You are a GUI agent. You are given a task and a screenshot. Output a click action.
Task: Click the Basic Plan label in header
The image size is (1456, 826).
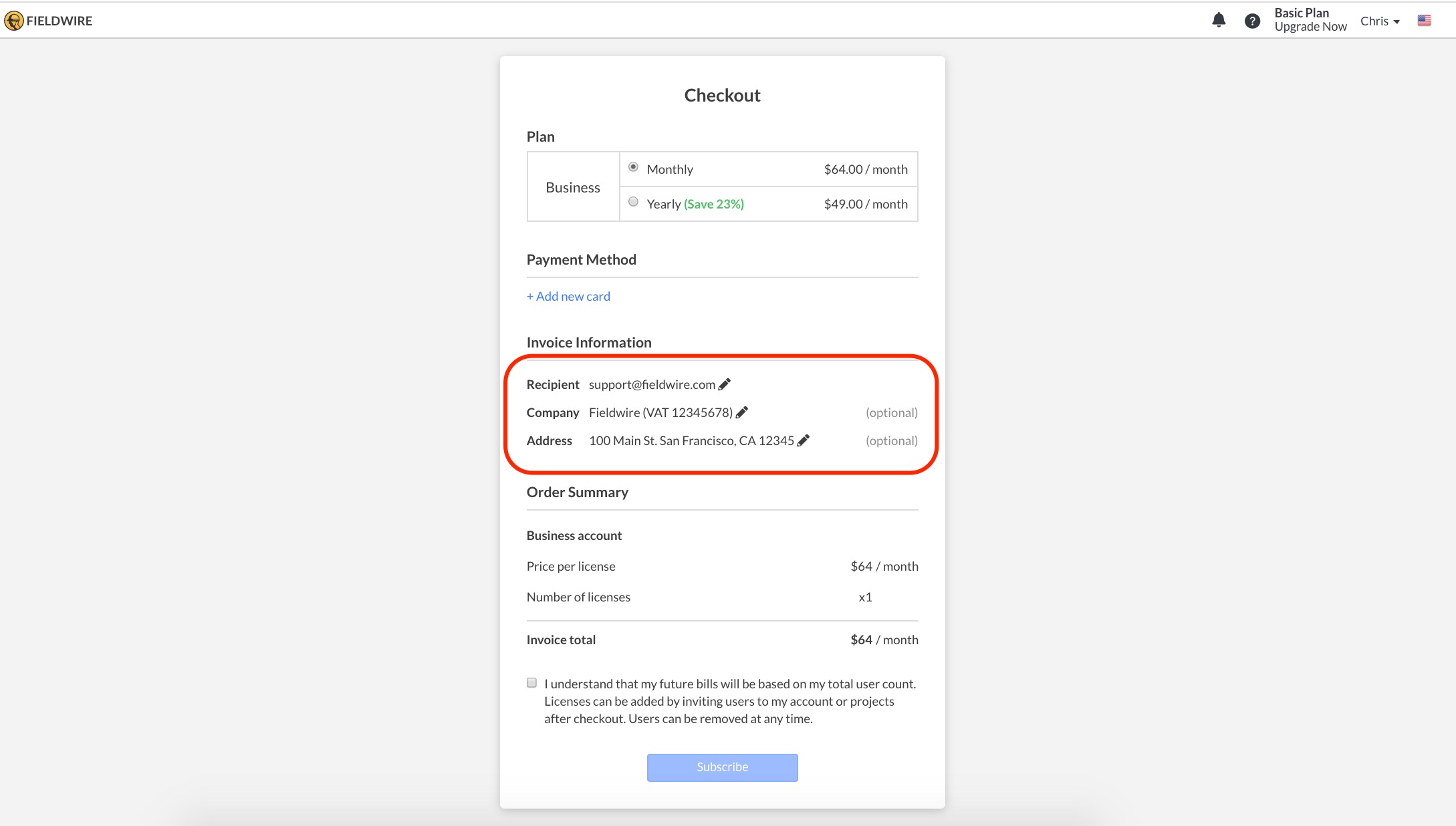1301,13
